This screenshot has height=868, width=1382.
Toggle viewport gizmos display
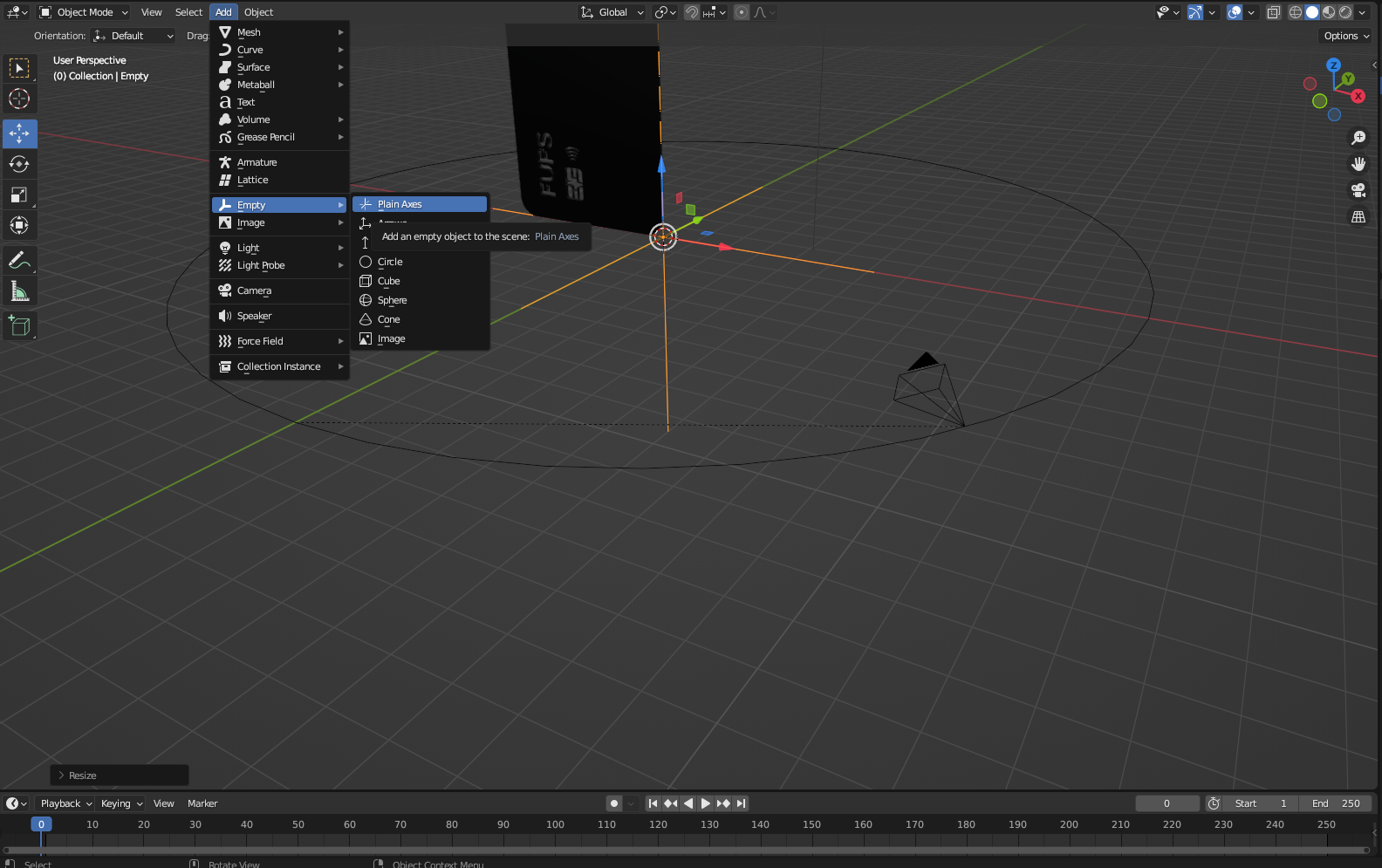click(1196, 12)
